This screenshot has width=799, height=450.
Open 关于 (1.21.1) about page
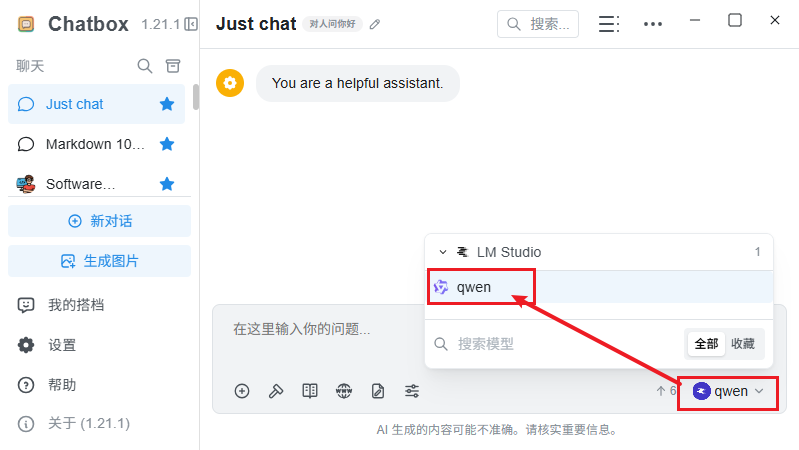coord(99,423)
